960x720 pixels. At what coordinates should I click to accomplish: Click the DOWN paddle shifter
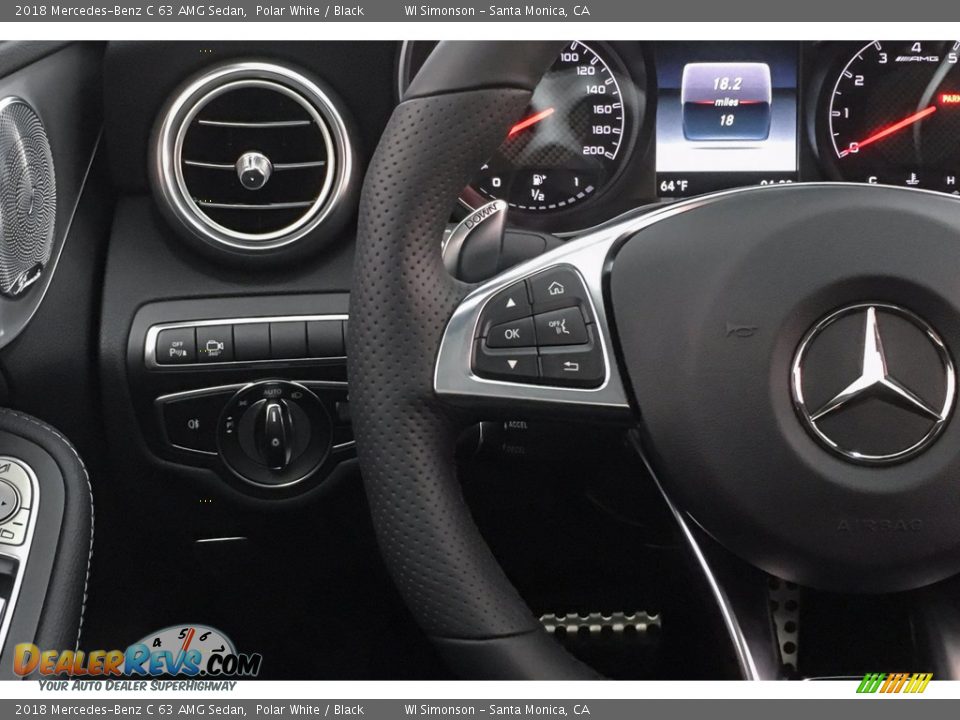point(477,241)
